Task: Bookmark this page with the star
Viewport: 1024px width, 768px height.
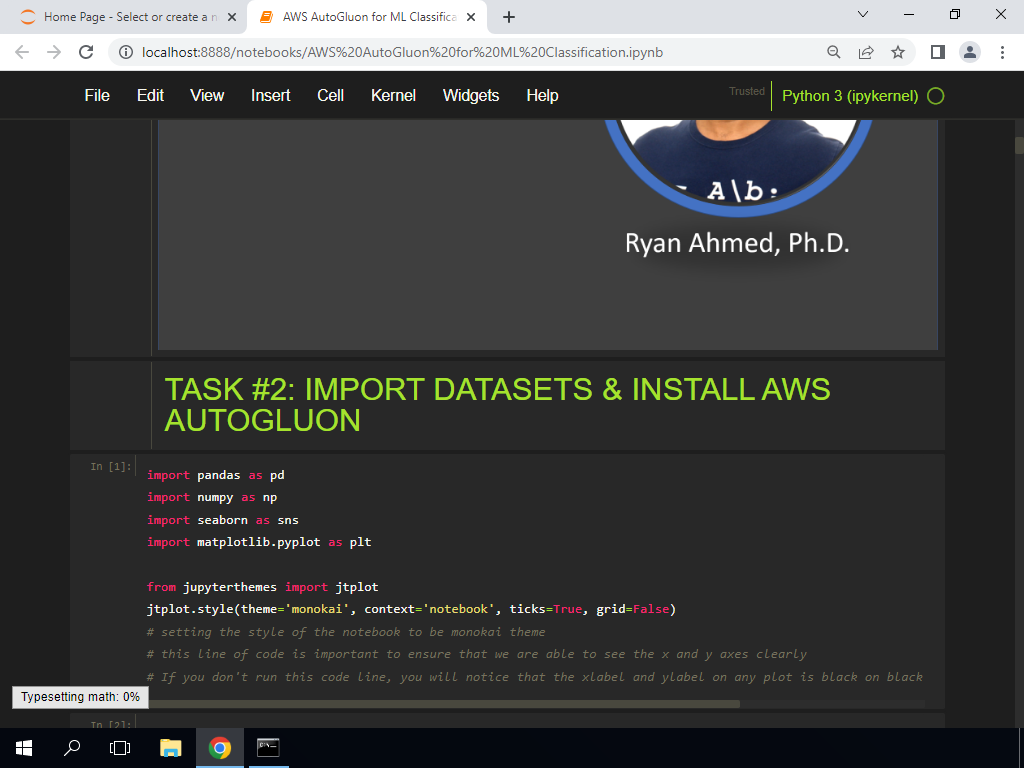Action: [x=898, y=52]
